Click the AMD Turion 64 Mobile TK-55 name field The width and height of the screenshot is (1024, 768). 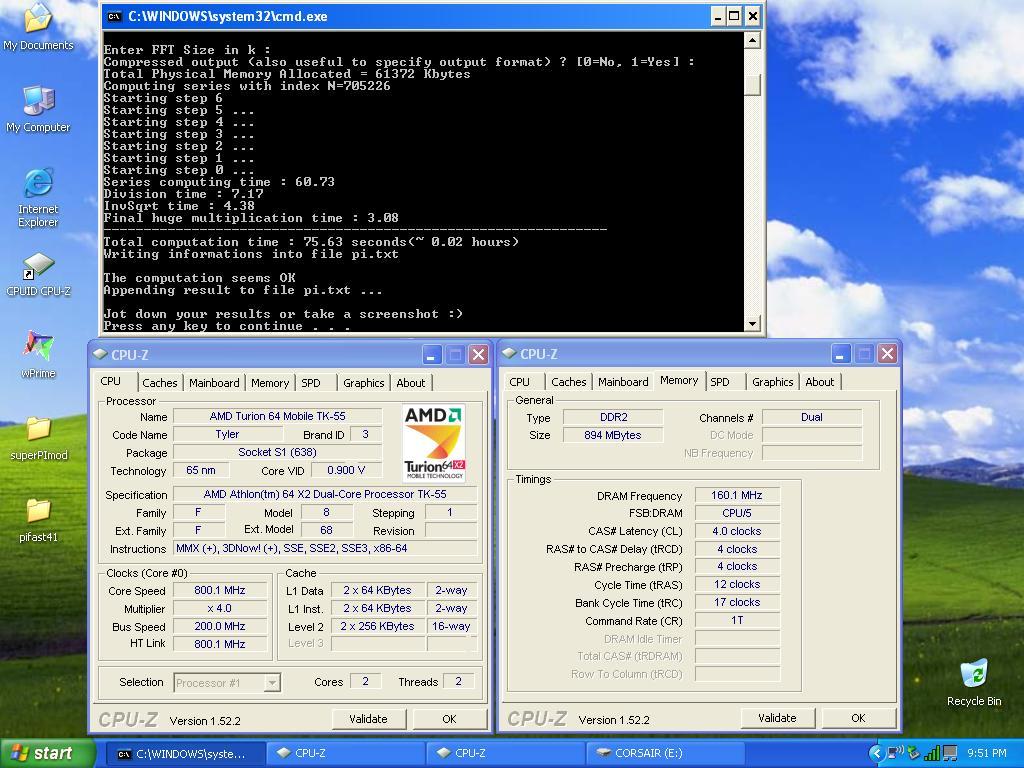click(278, 416)
